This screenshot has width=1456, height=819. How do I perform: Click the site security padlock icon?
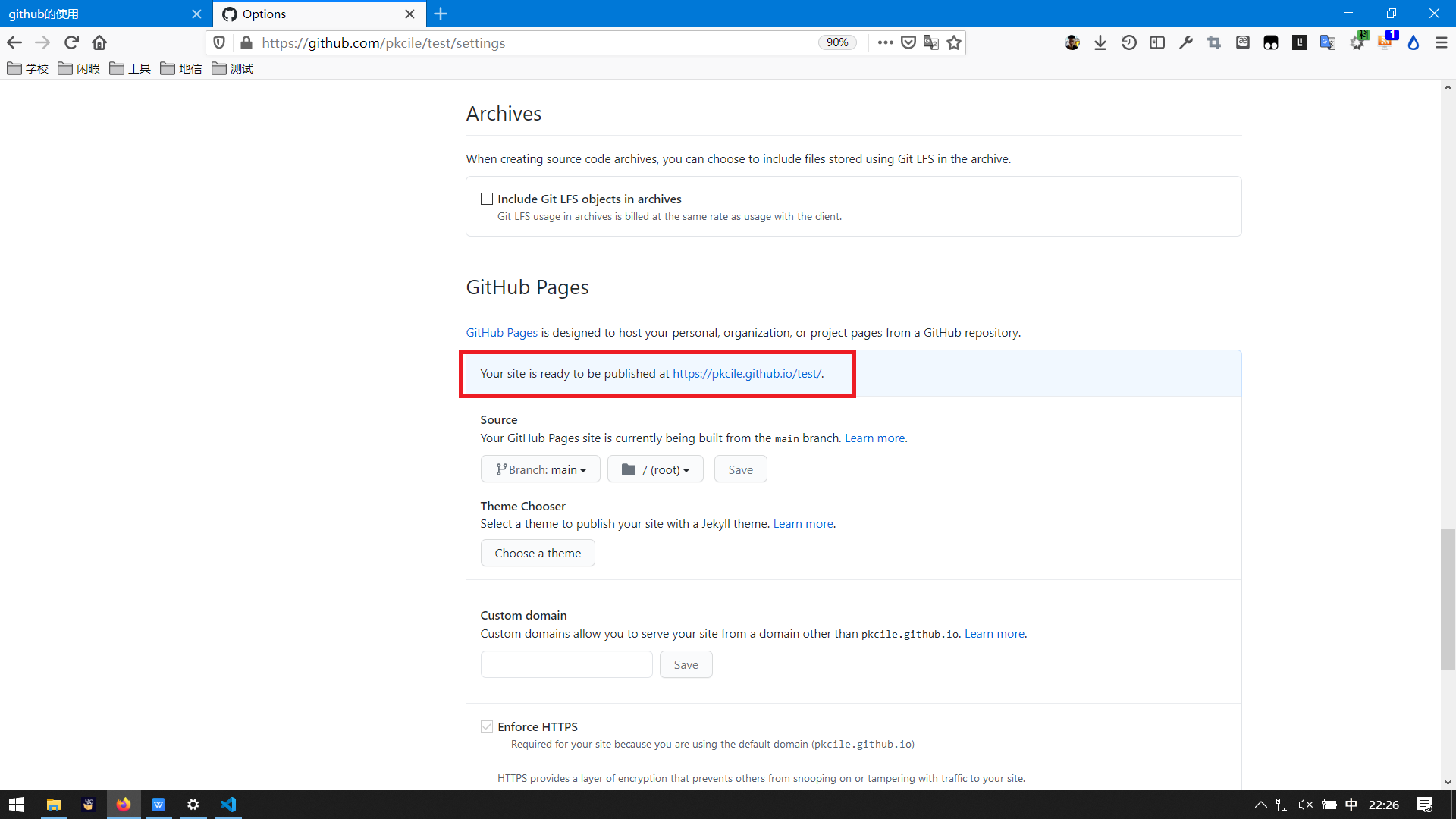tap(246, 43)
